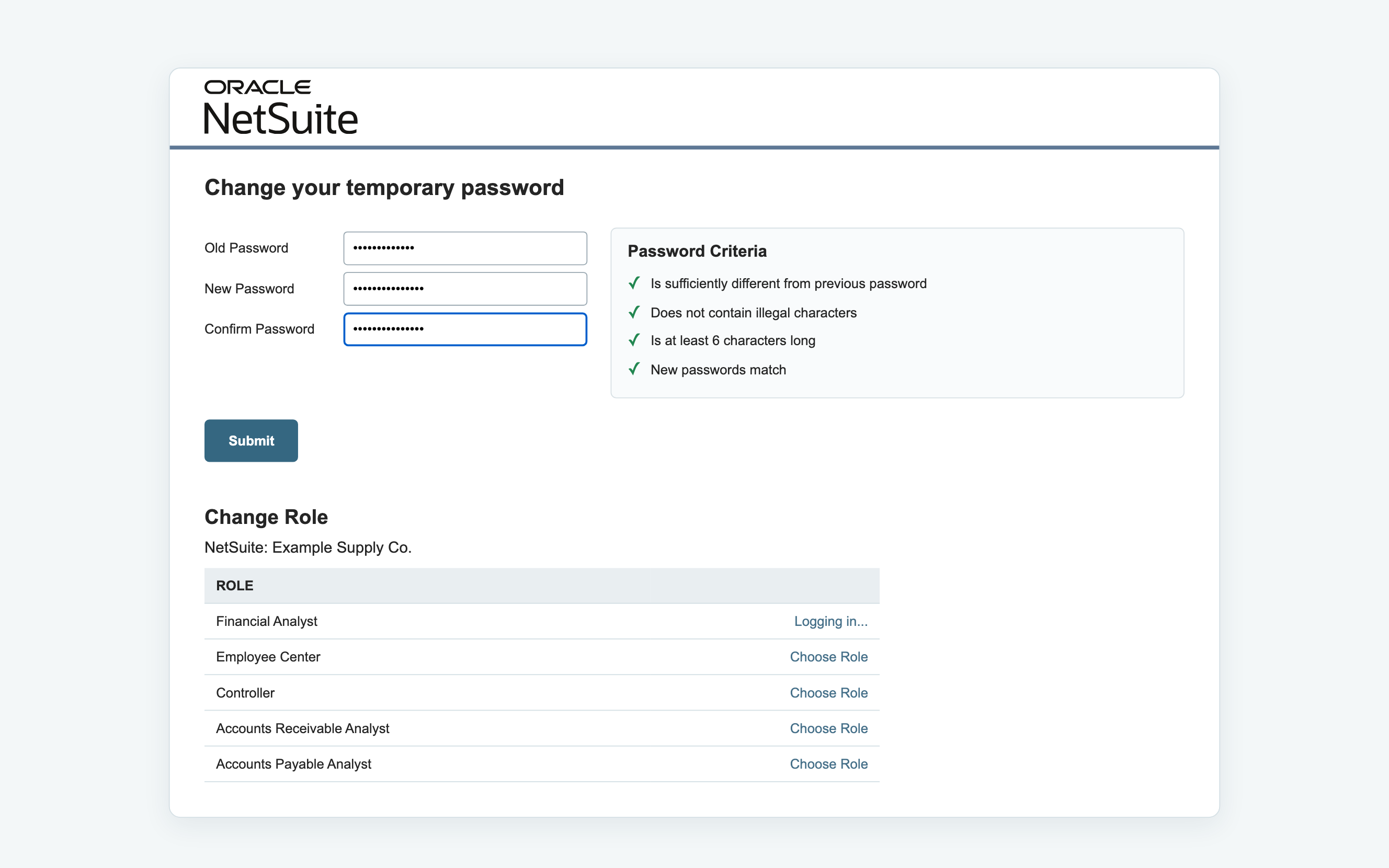This screenshot has height=868, width=1389.
Task: Click the Old Password input field
Action: click(465, 248)
